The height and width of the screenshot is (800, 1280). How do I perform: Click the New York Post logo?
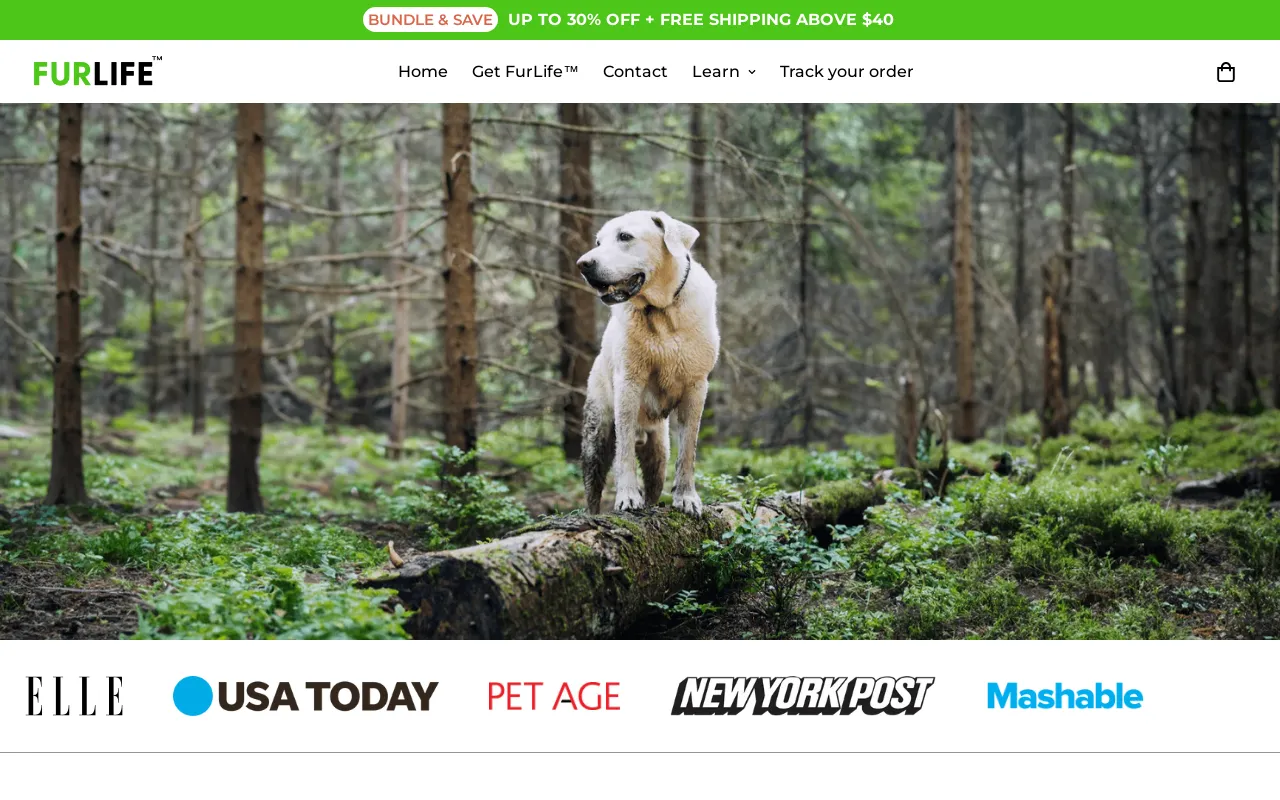[x=802, y=696]
